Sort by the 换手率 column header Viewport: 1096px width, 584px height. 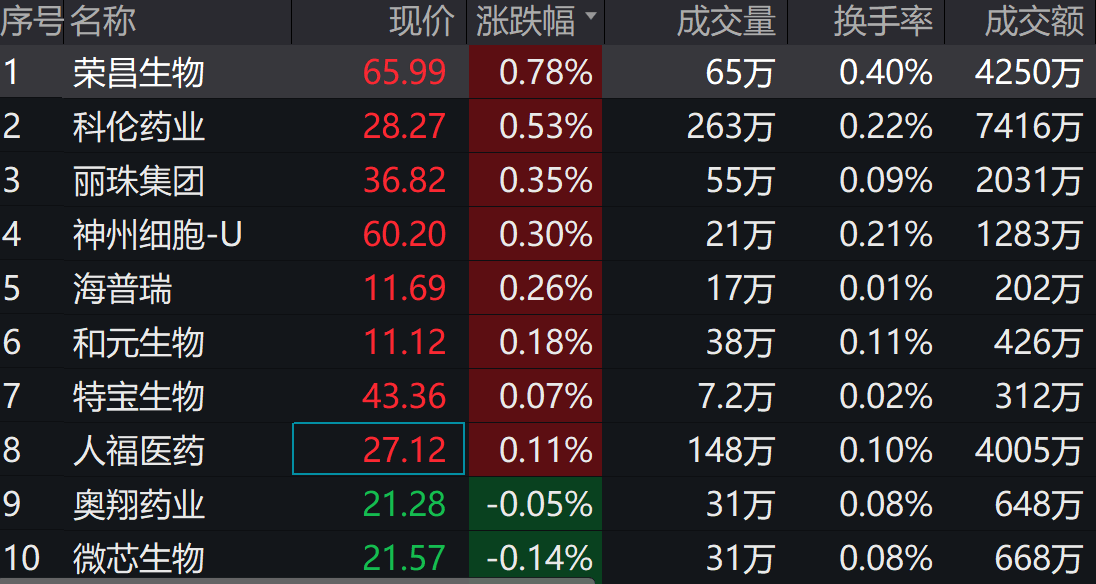883,22
